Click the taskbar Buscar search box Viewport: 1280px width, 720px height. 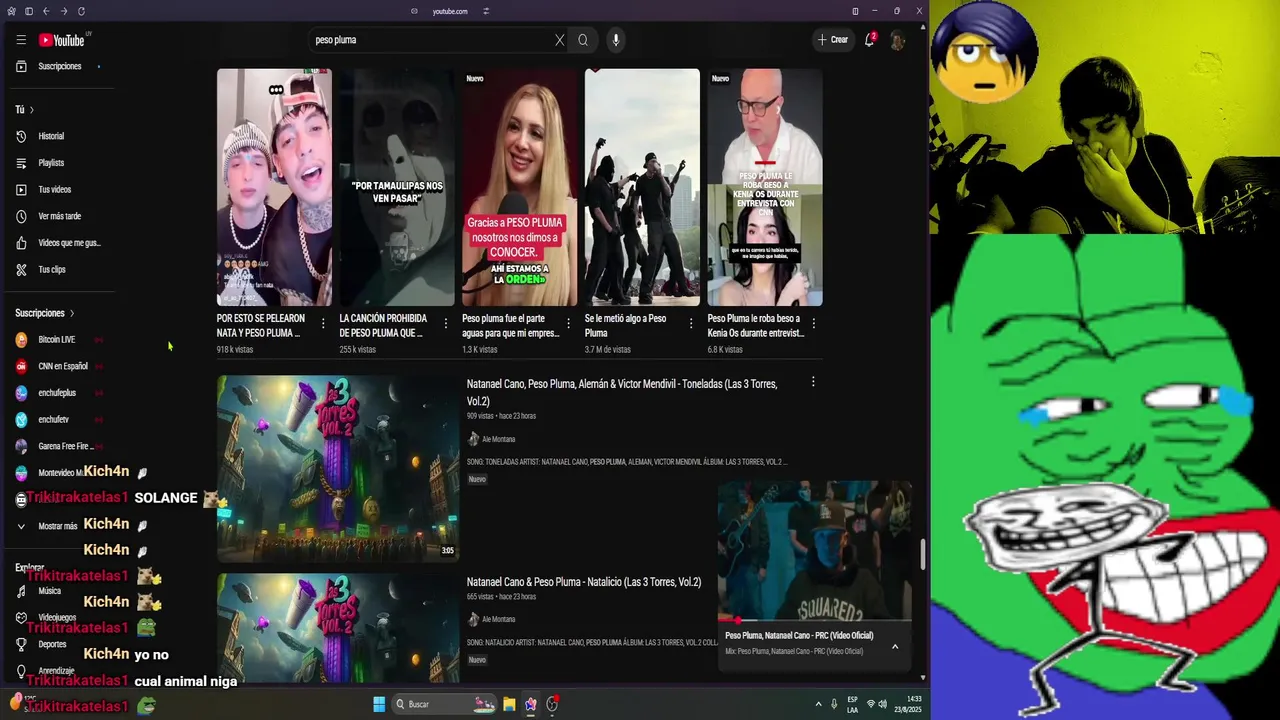pyautogui.click(x=446, y=704)
